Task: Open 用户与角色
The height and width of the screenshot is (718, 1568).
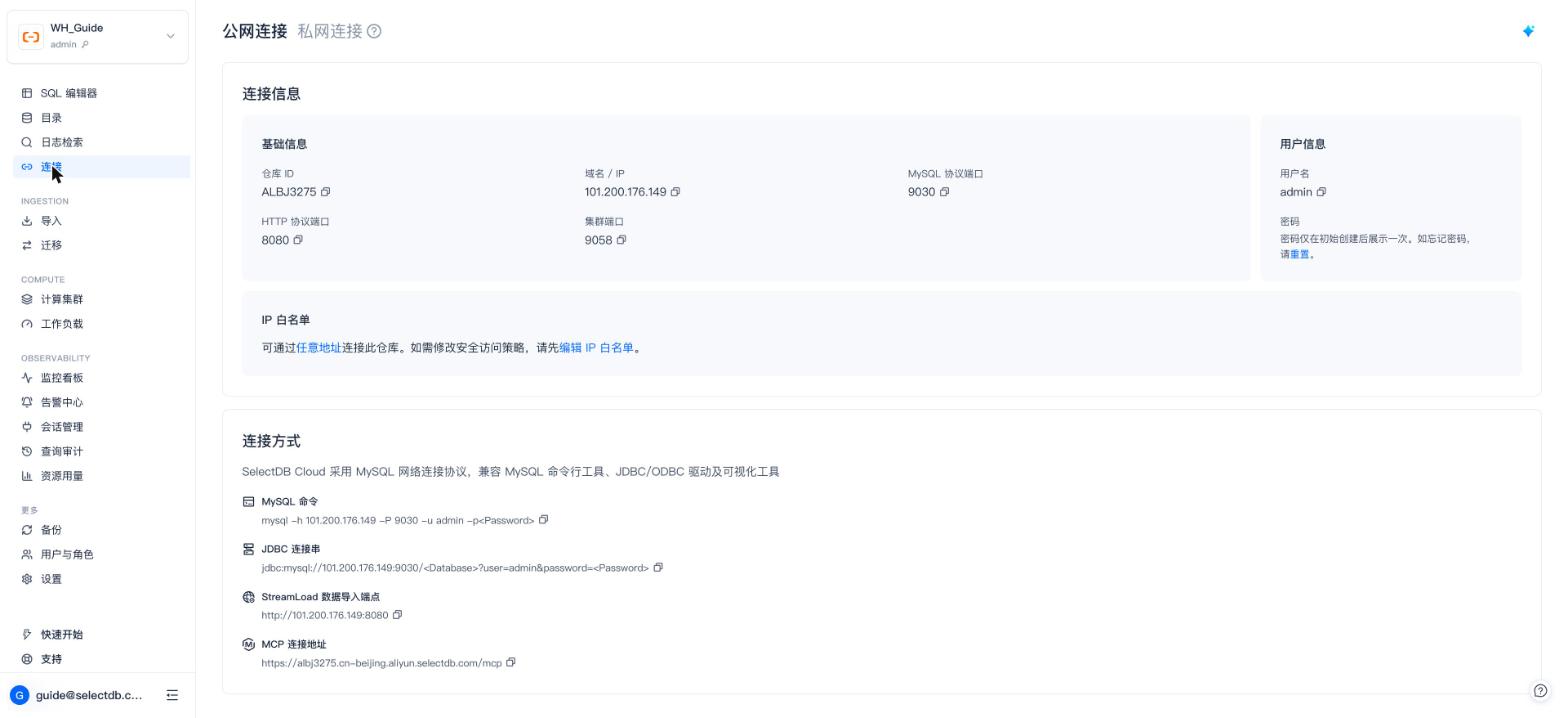Action: tap(101, 554)
